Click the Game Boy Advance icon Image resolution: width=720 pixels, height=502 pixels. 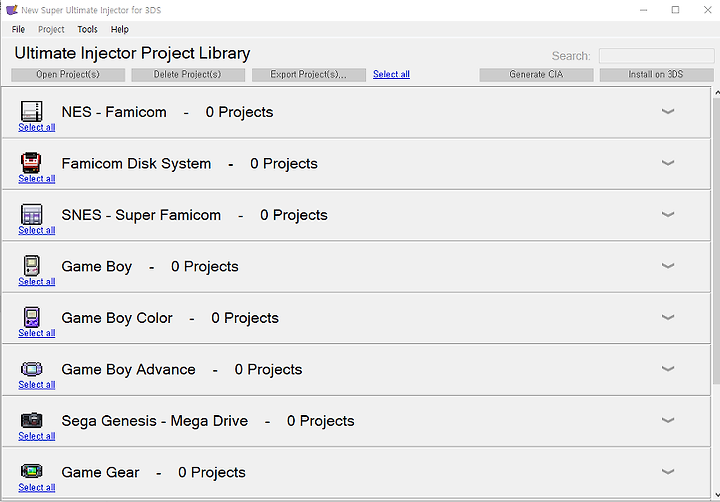click(32, 369)
